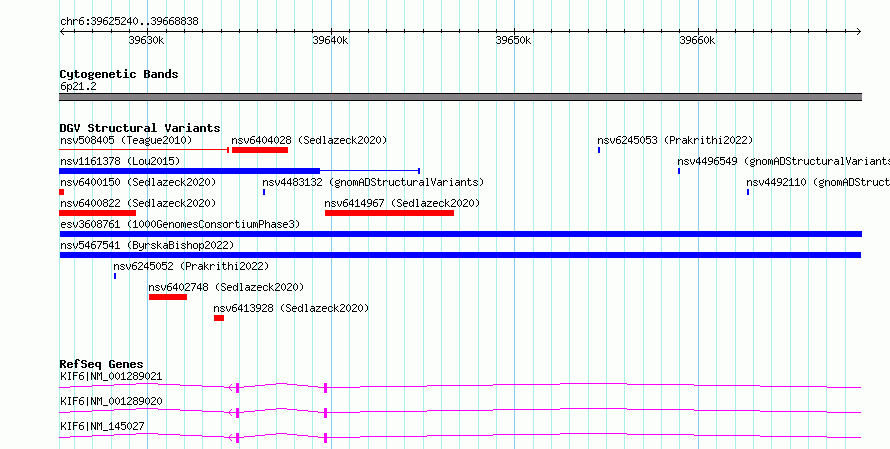Click the small blue nsv4496549 marker

(679, 171)
